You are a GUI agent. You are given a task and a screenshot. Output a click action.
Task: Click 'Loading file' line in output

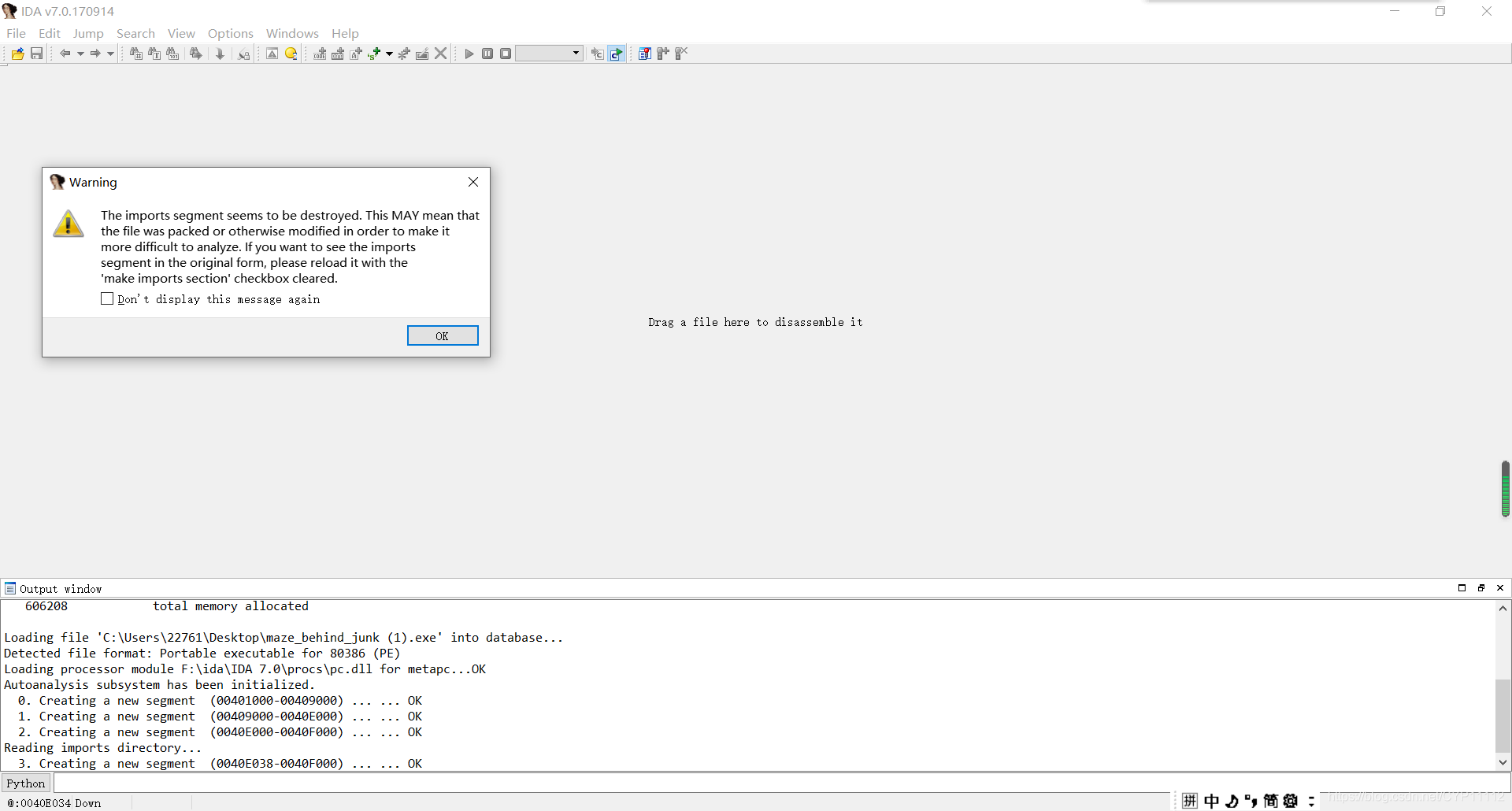point(283,638)
